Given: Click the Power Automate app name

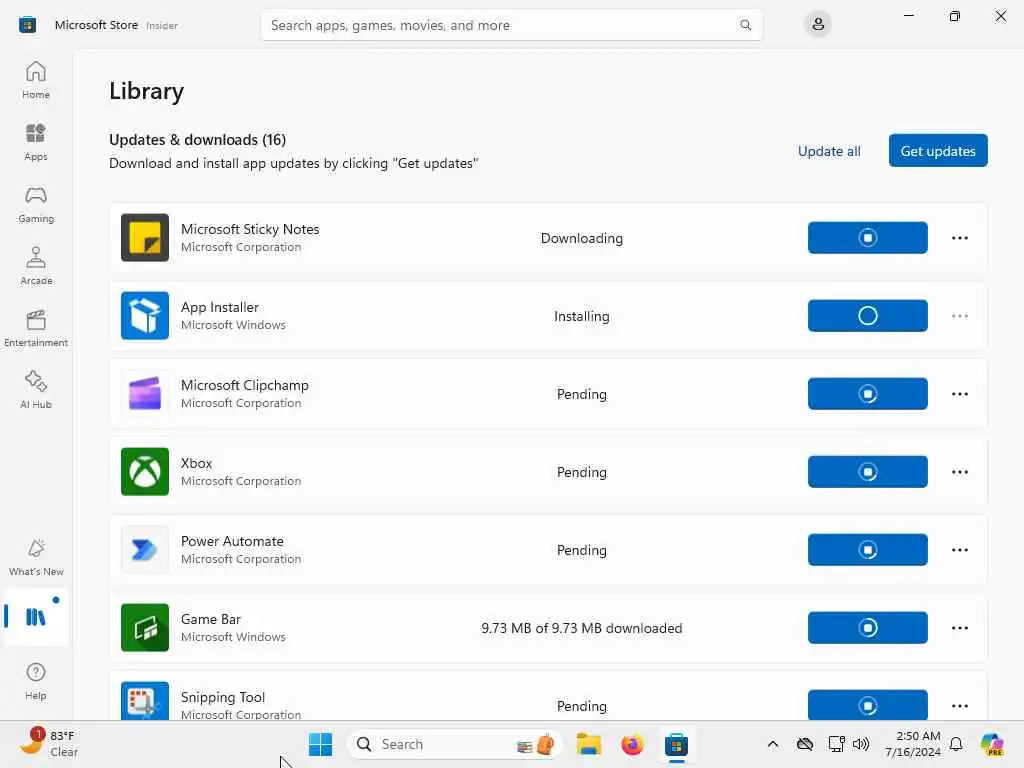Looking at the screenshot, I should (232, 541).
